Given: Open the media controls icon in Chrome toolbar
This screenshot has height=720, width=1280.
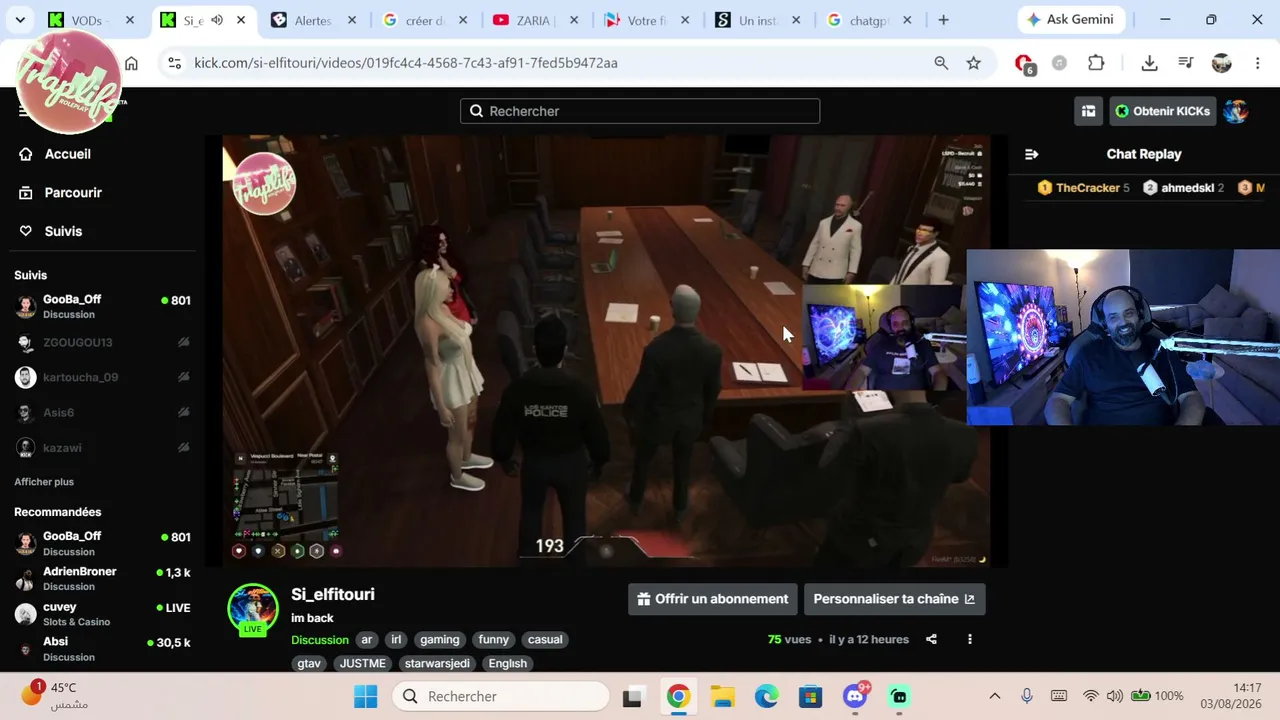Looking at the screenshot, I should coord(1186,63).
